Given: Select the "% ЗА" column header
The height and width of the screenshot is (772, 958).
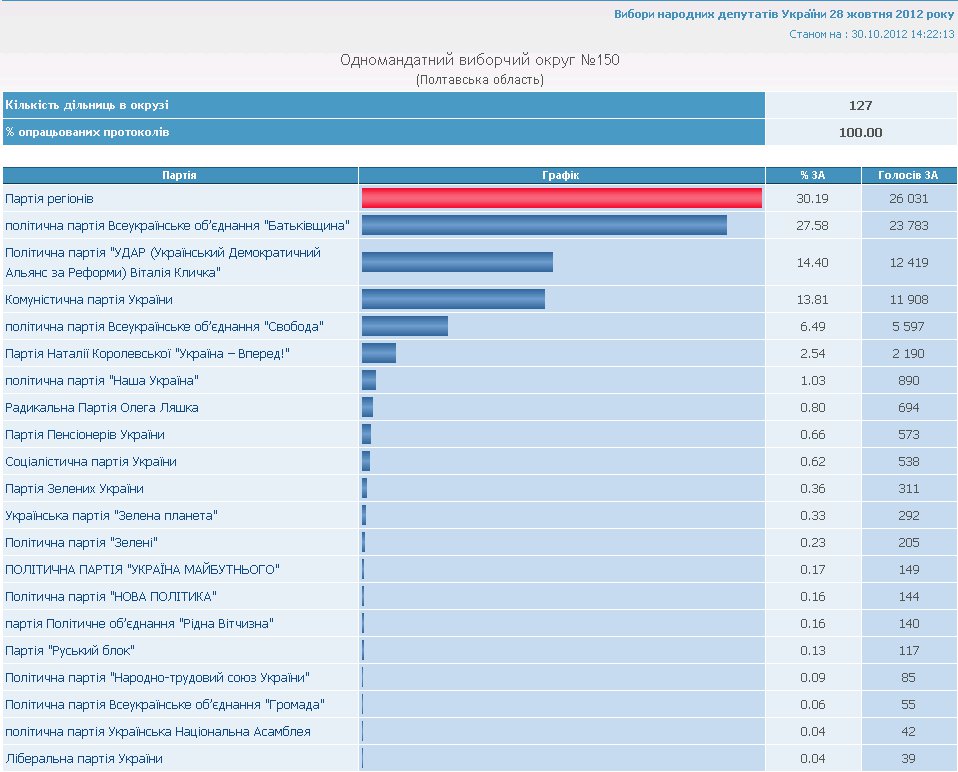Looking at the screenshot, I should [x=812, y=175].
